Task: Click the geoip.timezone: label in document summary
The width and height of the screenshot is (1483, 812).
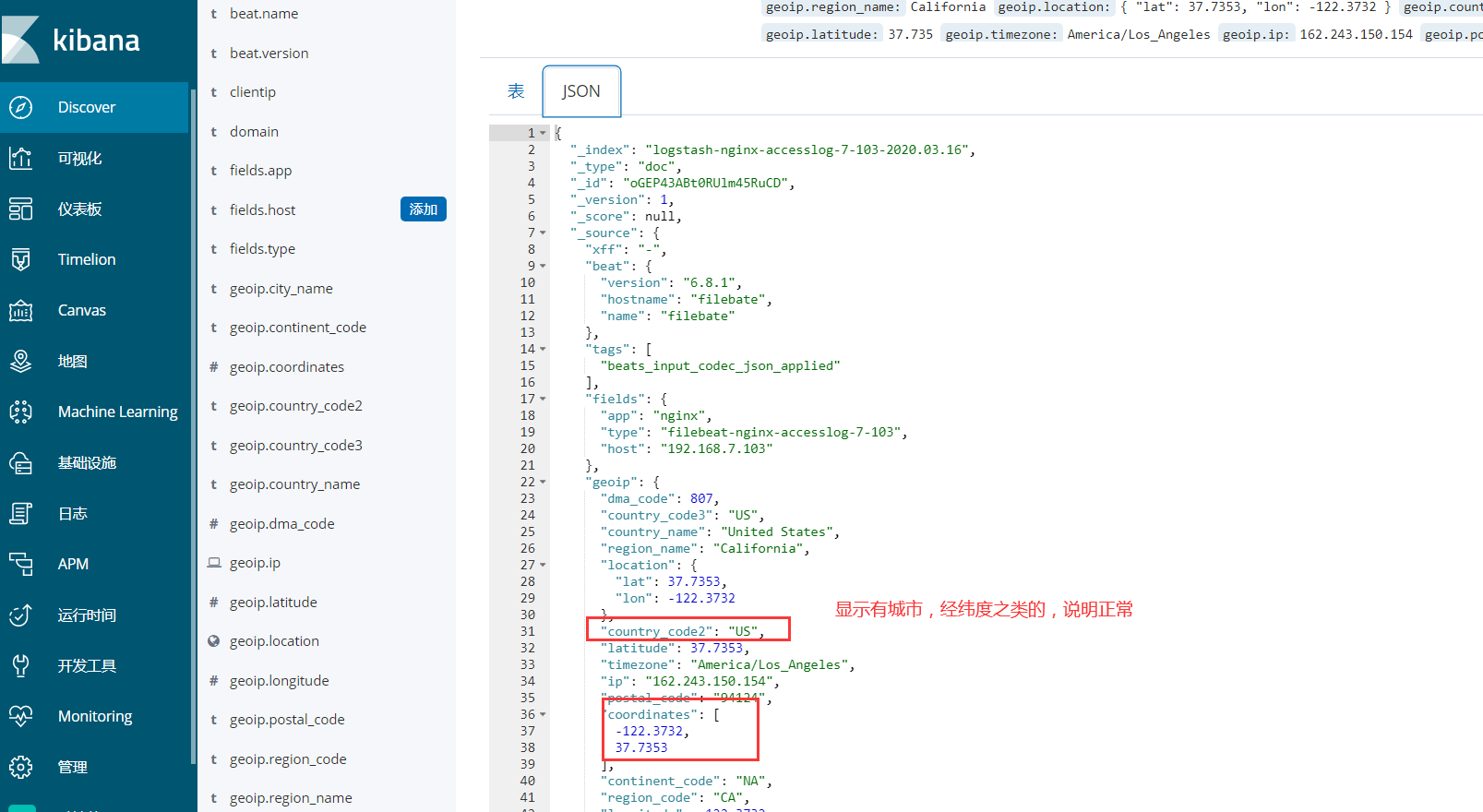Action: (x=1001, y=34)
